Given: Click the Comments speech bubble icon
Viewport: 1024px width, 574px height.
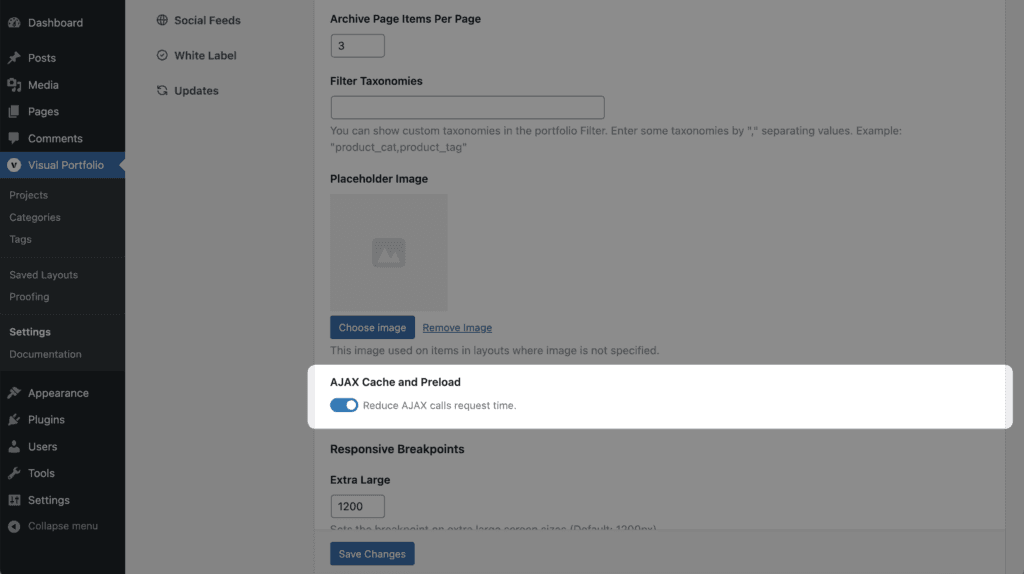Looking at the screenshot, I should coord(14,138).
